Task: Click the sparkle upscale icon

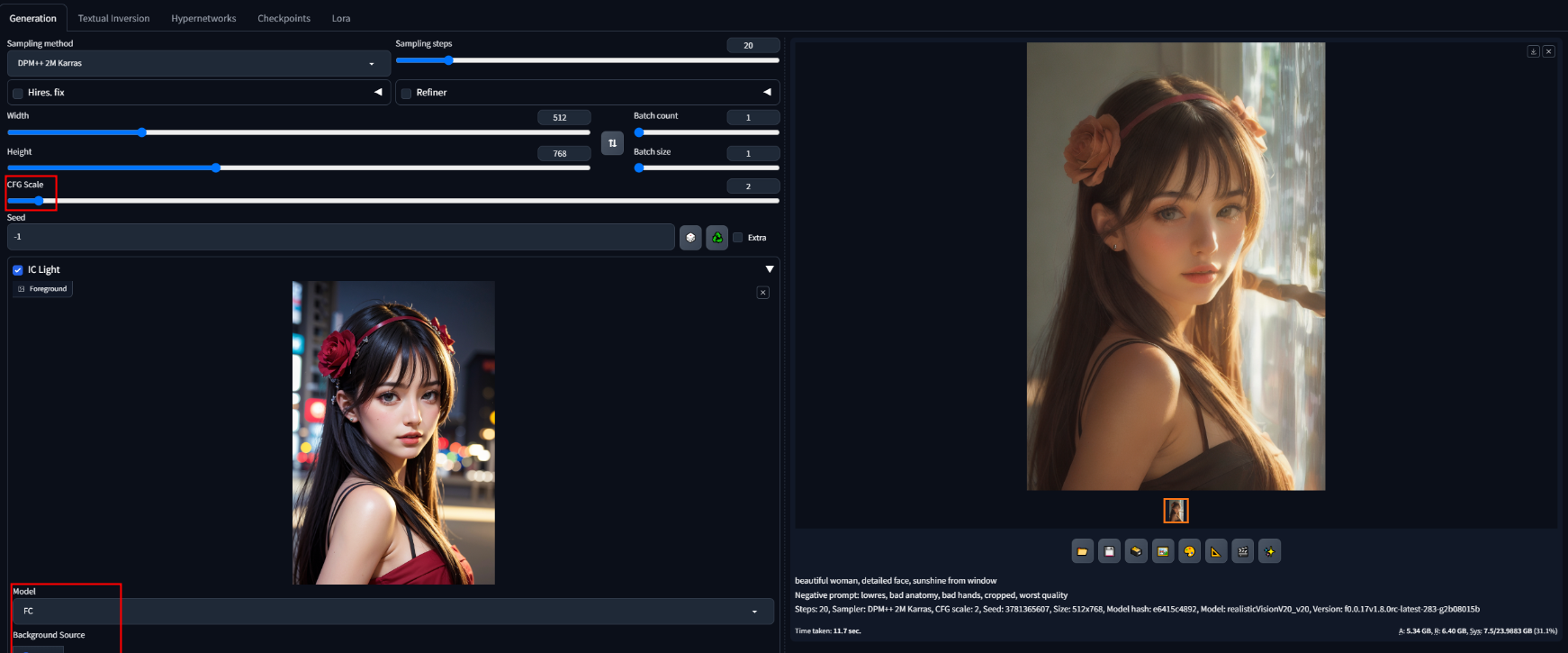Action: [x=1270, y=551]
